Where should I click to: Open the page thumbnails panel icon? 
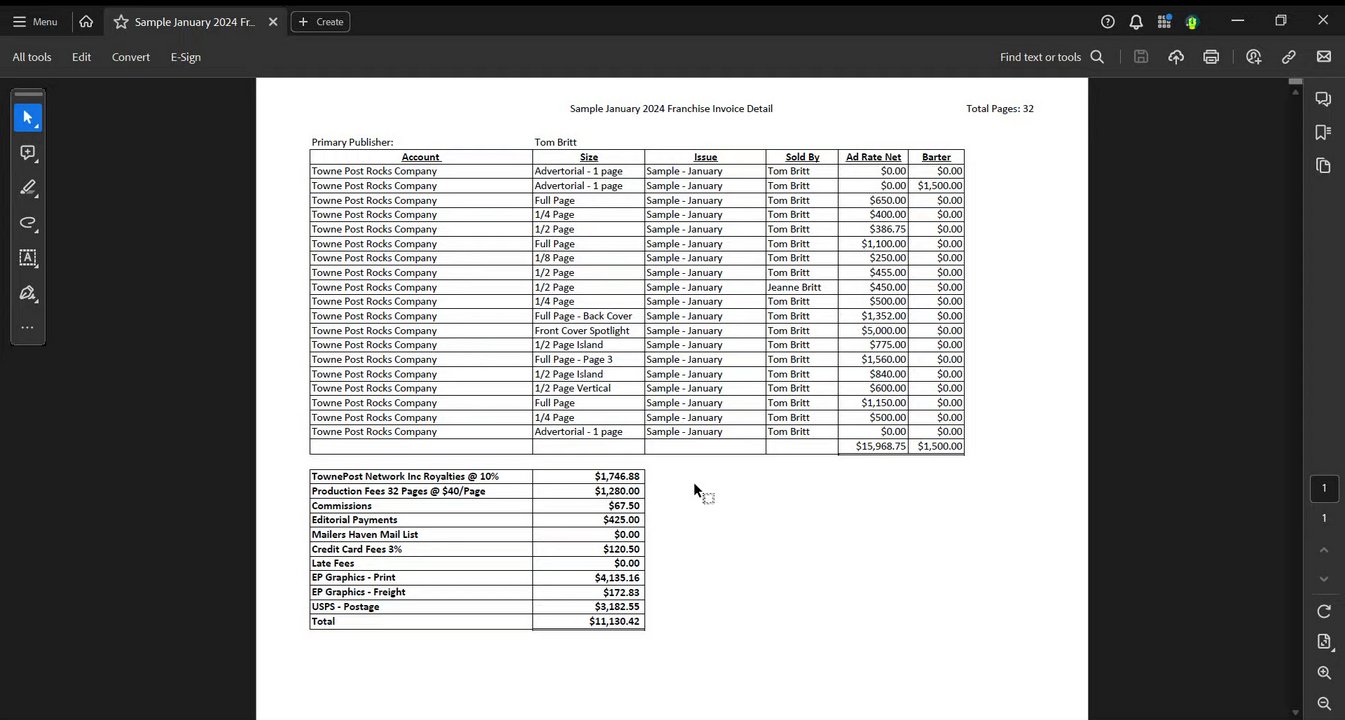click(x=1324, y=165)
